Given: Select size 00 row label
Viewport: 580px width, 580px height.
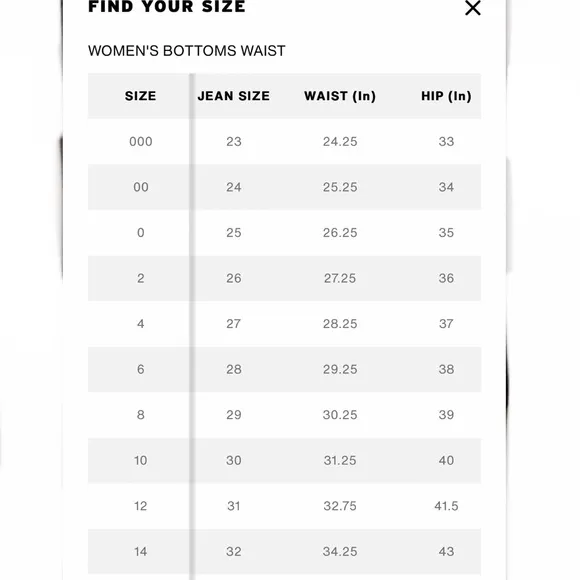Looking at the screenshot, I should [x=141, y=187].
